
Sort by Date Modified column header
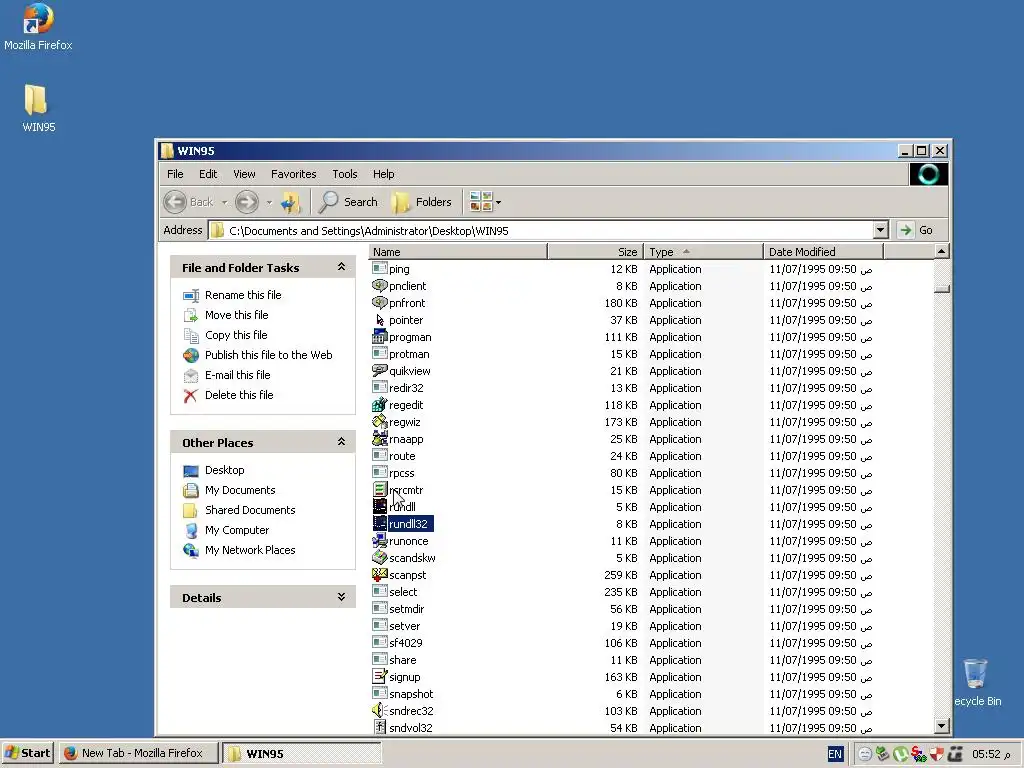[x=823, y=251]
